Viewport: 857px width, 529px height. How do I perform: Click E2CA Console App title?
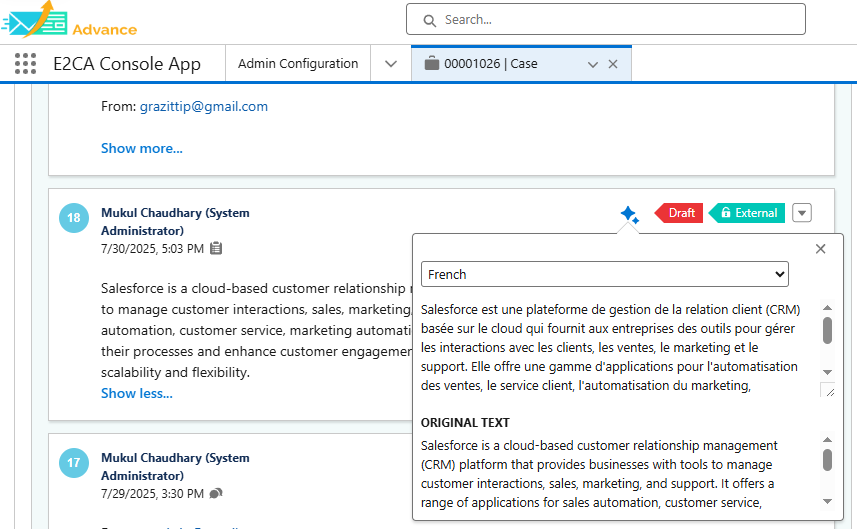click(127, 63)
